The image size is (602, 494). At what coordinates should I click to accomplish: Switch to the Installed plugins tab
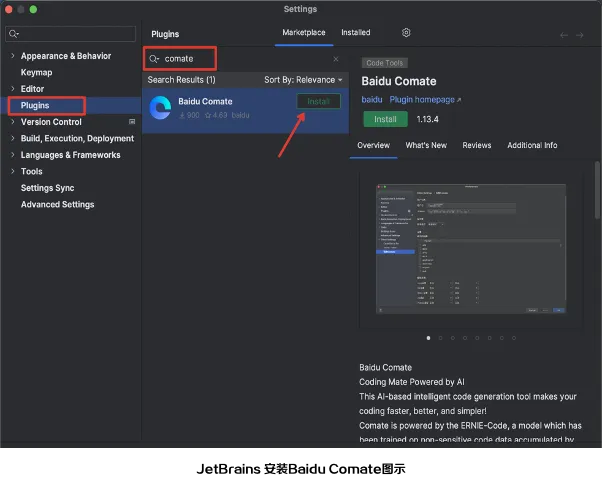[x=355, y=33]
